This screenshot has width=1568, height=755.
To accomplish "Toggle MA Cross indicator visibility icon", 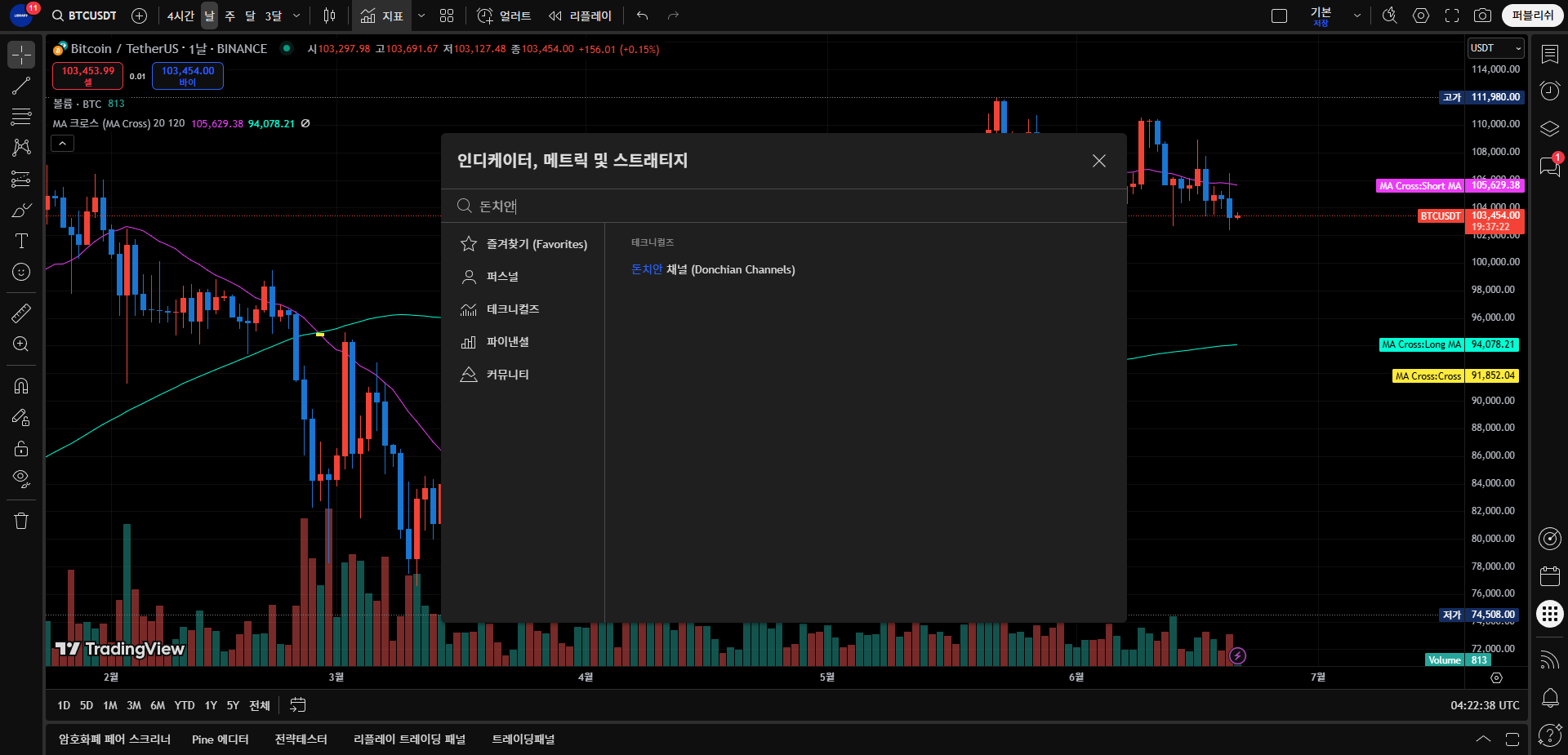I will click(305, 124).
